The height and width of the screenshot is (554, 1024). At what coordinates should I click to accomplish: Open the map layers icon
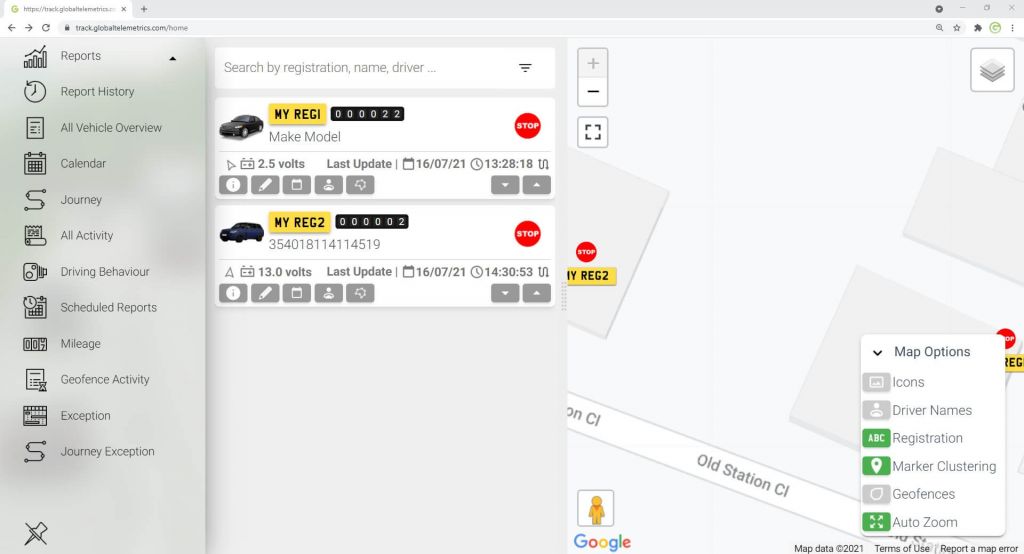pos(992,71)
